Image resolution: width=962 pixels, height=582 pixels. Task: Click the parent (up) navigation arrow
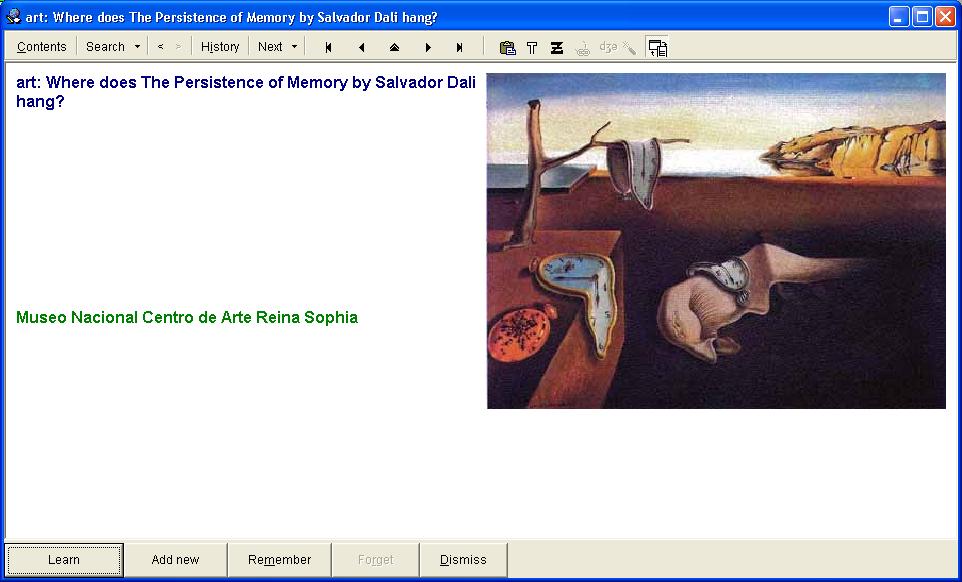coord(394,47)
